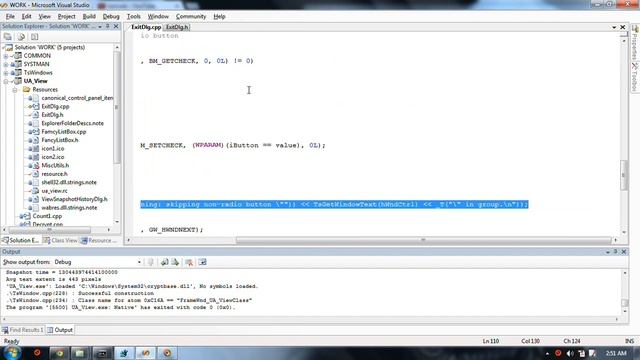The height and width of the screenshot is (360, 640).
Task: Toggle auto-hide pin on Output panel
Action: (x=616, y=252)
